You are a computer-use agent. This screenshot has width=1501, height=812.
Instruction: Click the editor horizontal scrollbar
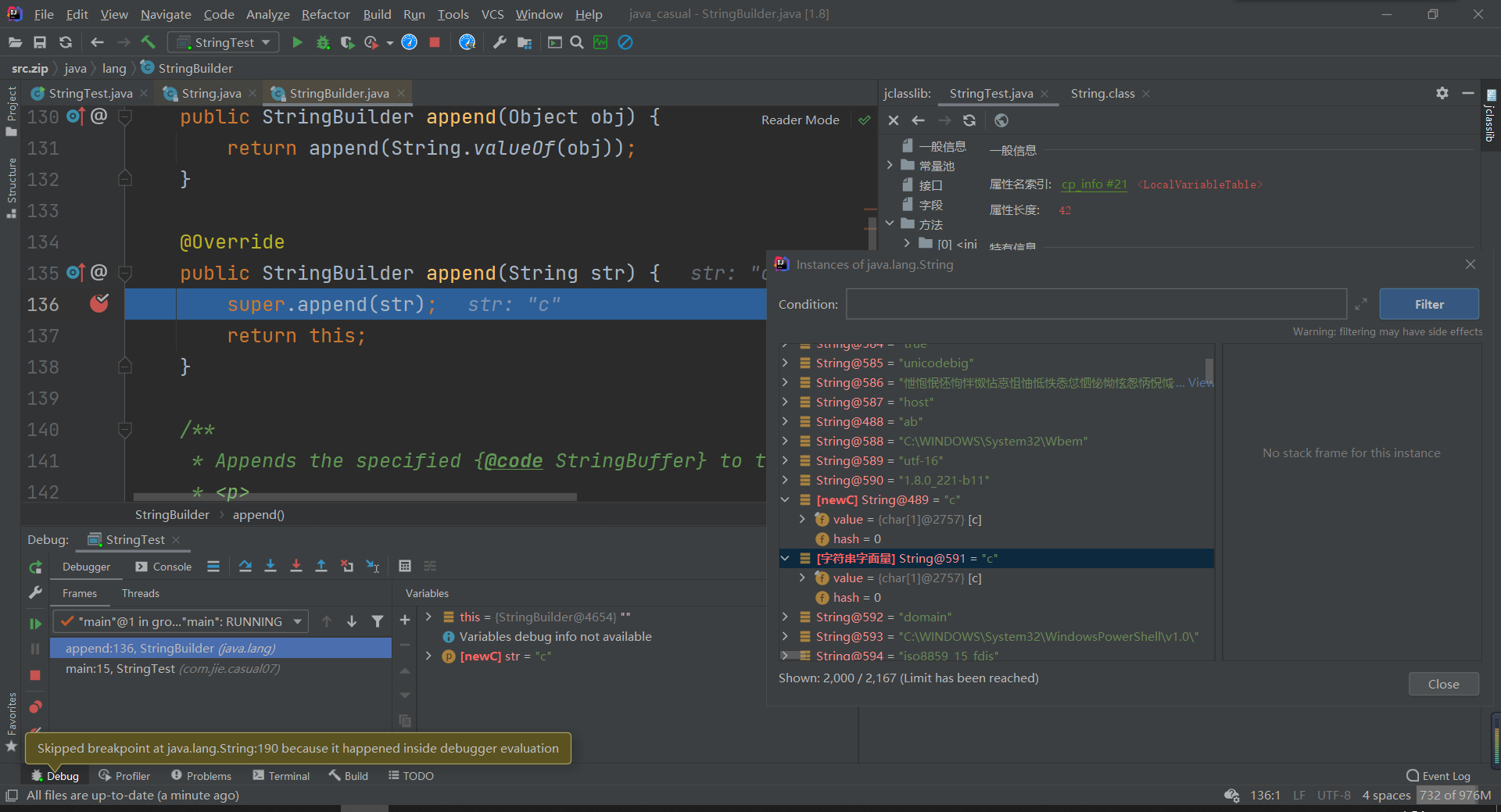(355, 496)
